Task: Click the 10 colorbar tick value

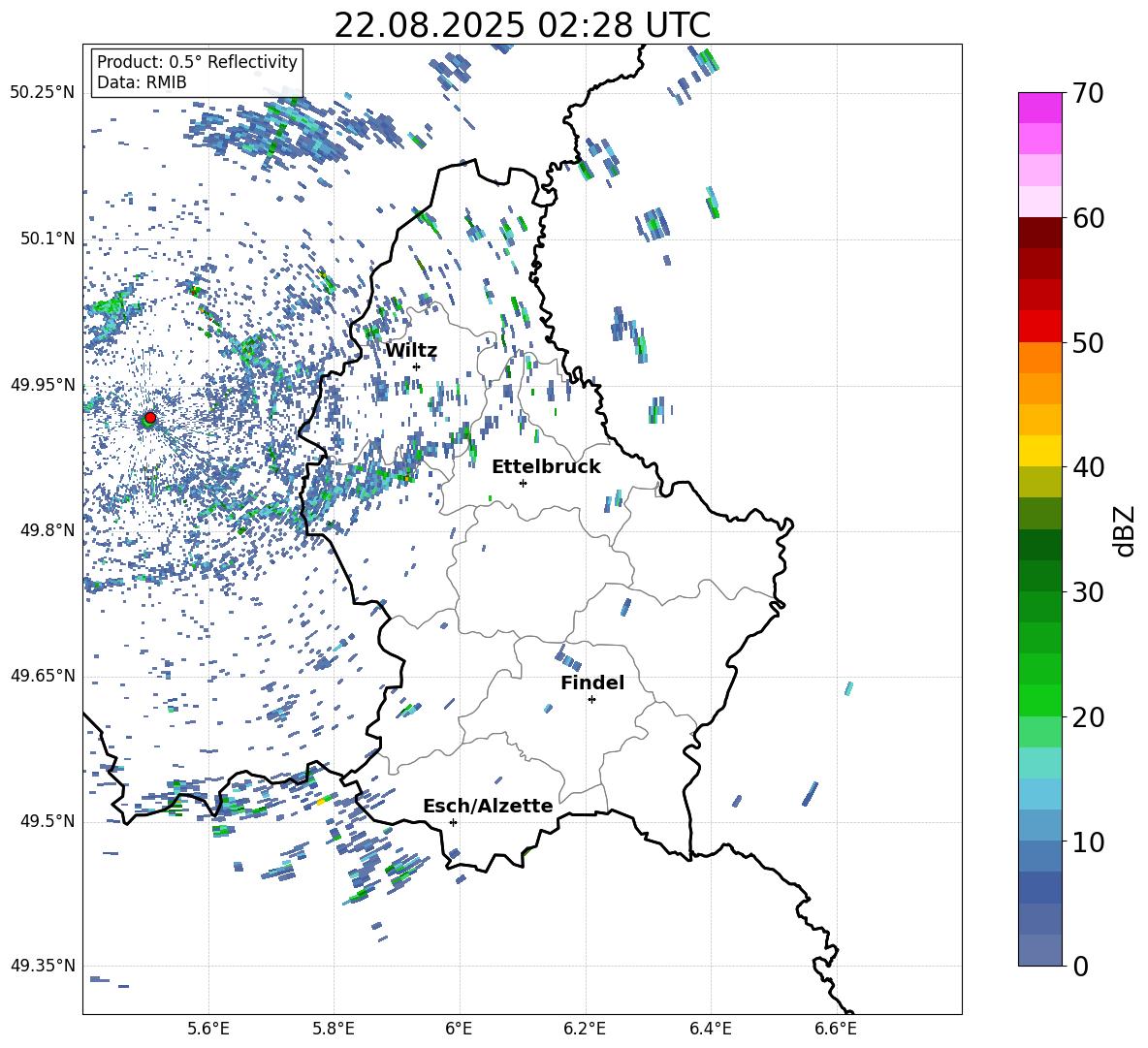Action: tap(1088, 842)
